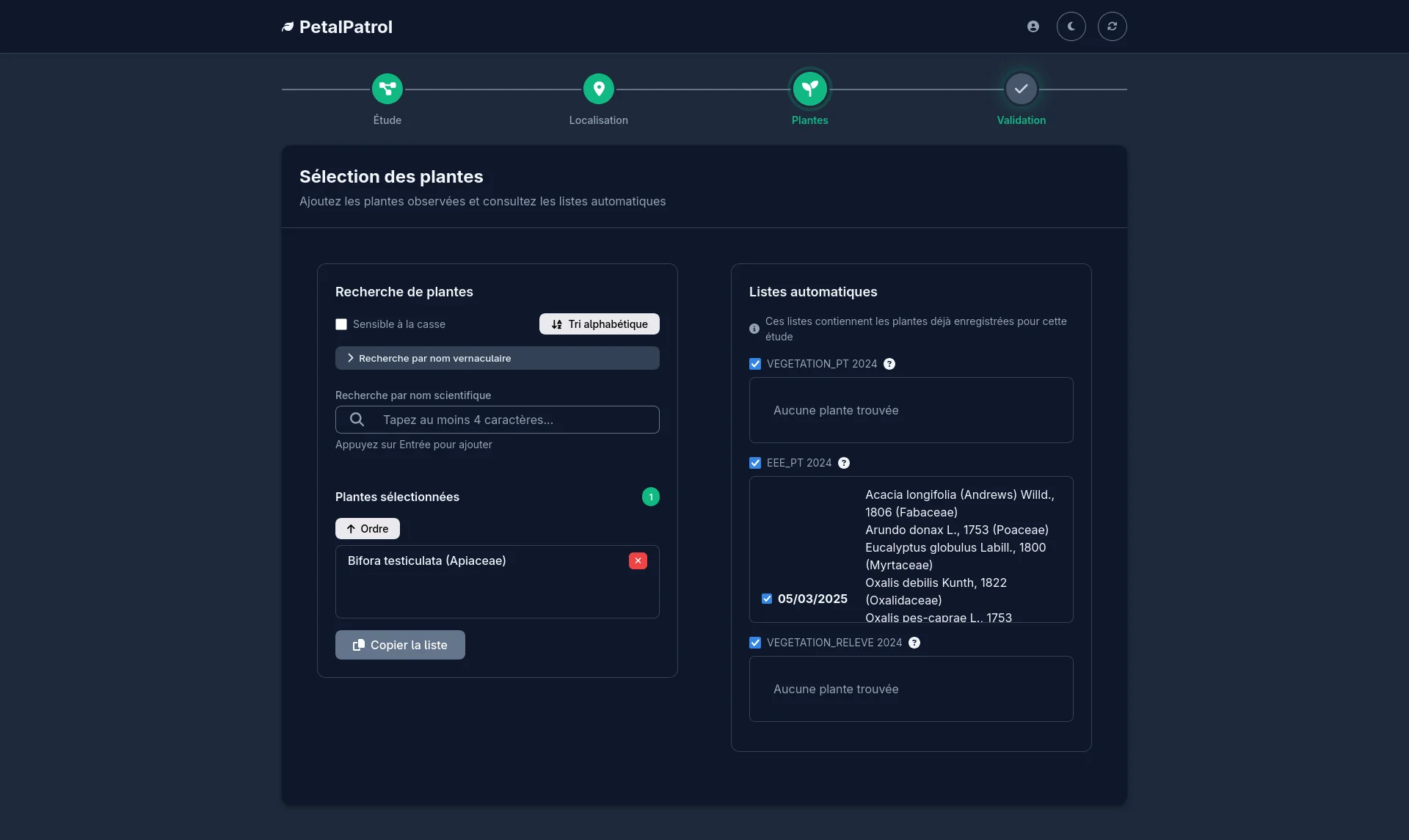
Task: Click the Validation step label
Action: click(1022, 120)
